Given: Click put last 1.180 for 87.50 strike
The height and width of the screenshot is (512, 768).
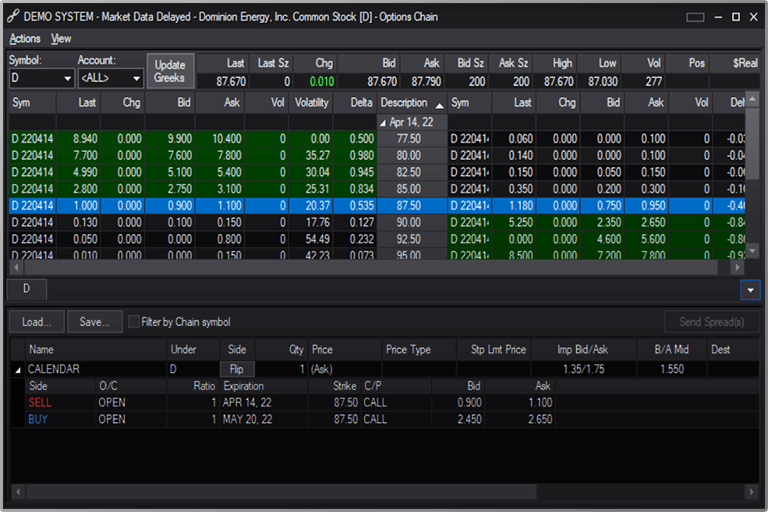Looking at the screenshot, I should (x=514, y=206).
